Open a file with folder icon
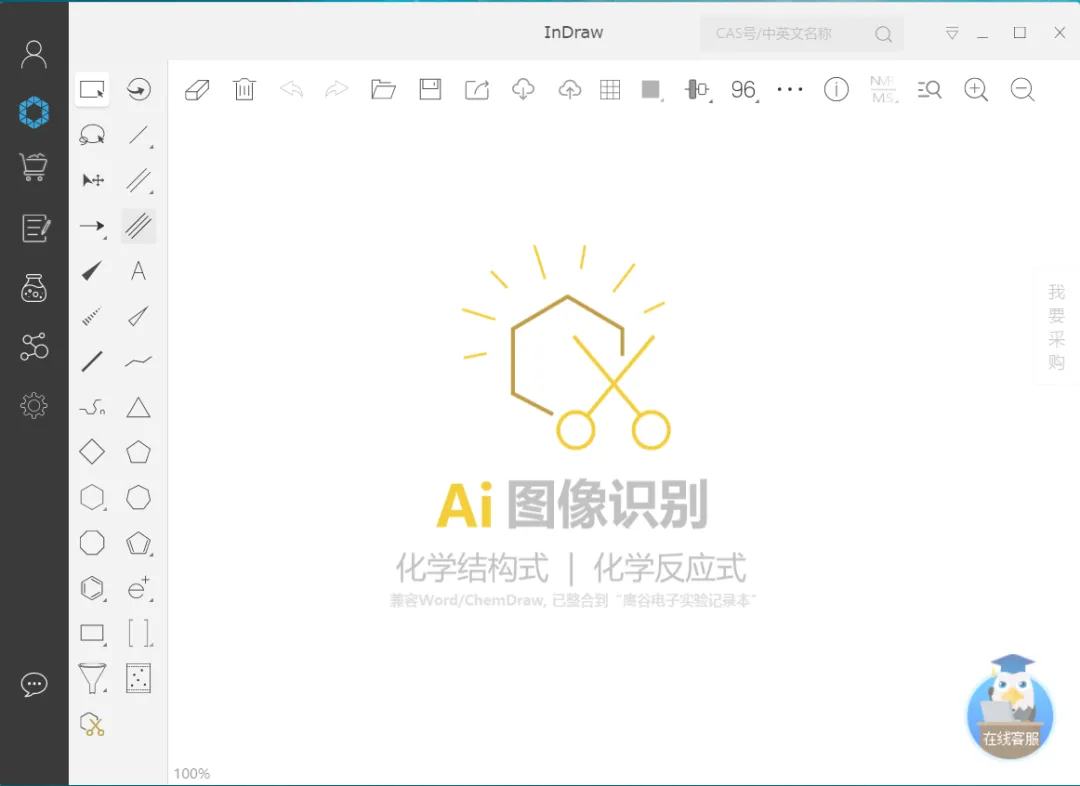 click(383, 90)
